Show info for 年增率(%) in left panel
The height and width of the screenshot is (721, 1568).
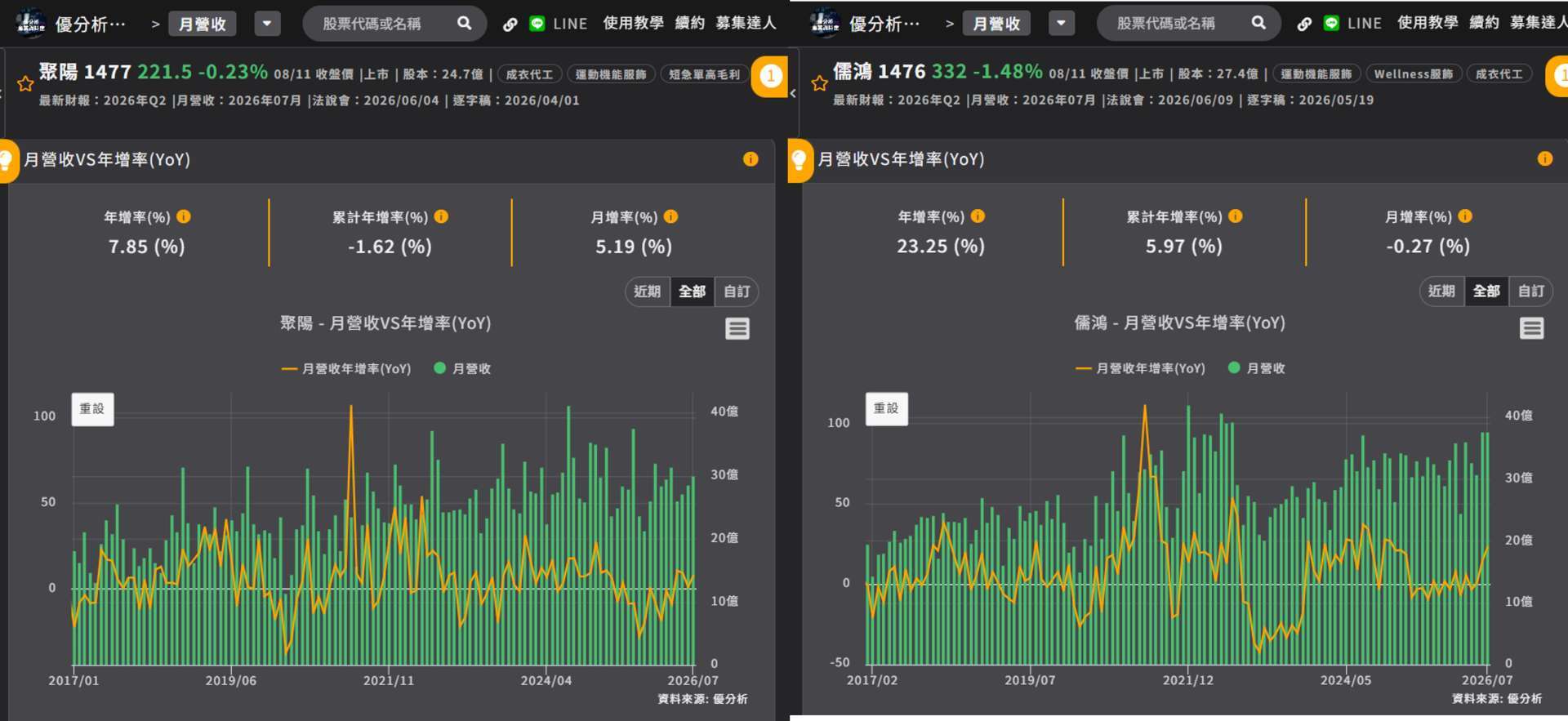coord(184,216)
